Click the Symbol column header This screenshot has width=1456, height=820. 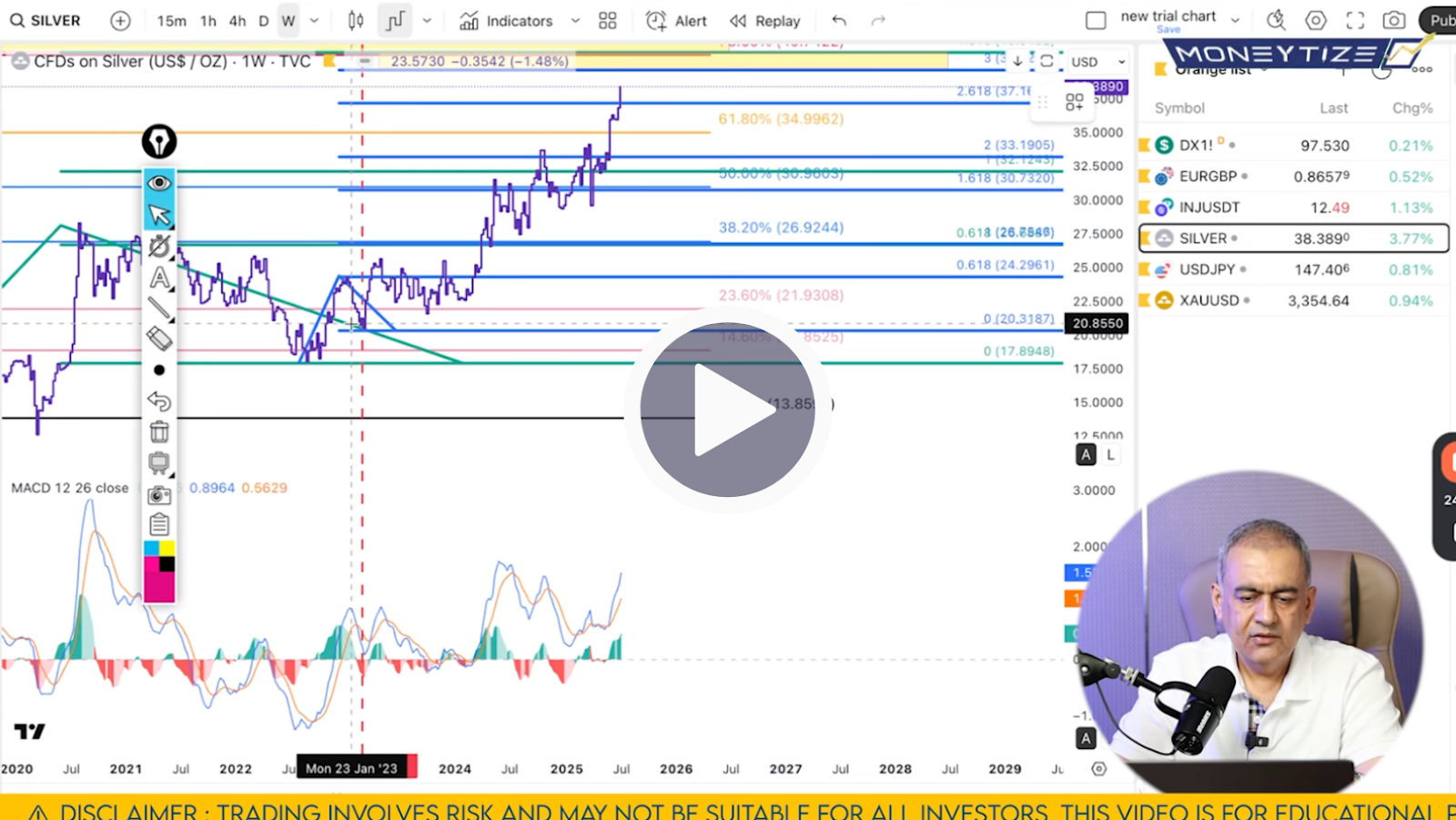[1179, 108]
